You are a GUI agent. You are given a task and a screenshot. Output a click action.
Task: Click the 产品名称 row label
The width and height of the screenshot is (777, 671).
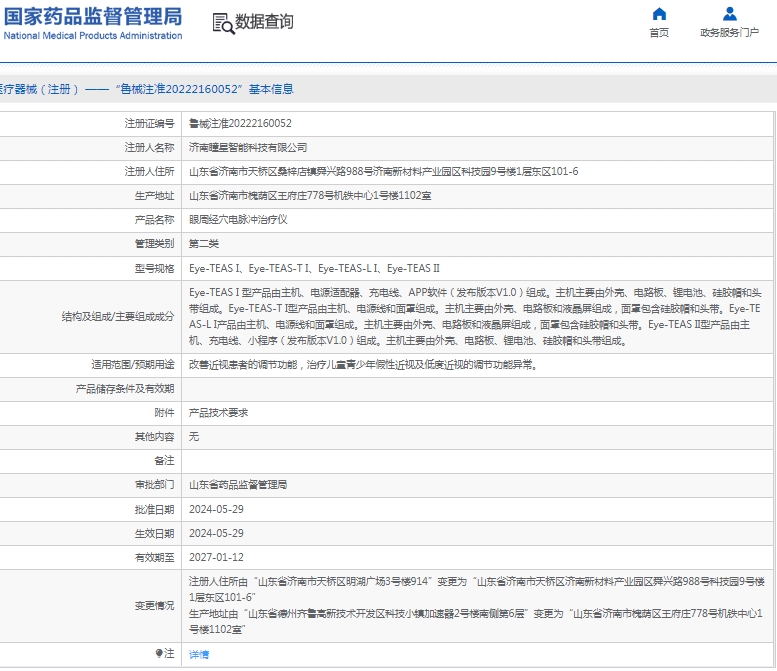(154, 220)
